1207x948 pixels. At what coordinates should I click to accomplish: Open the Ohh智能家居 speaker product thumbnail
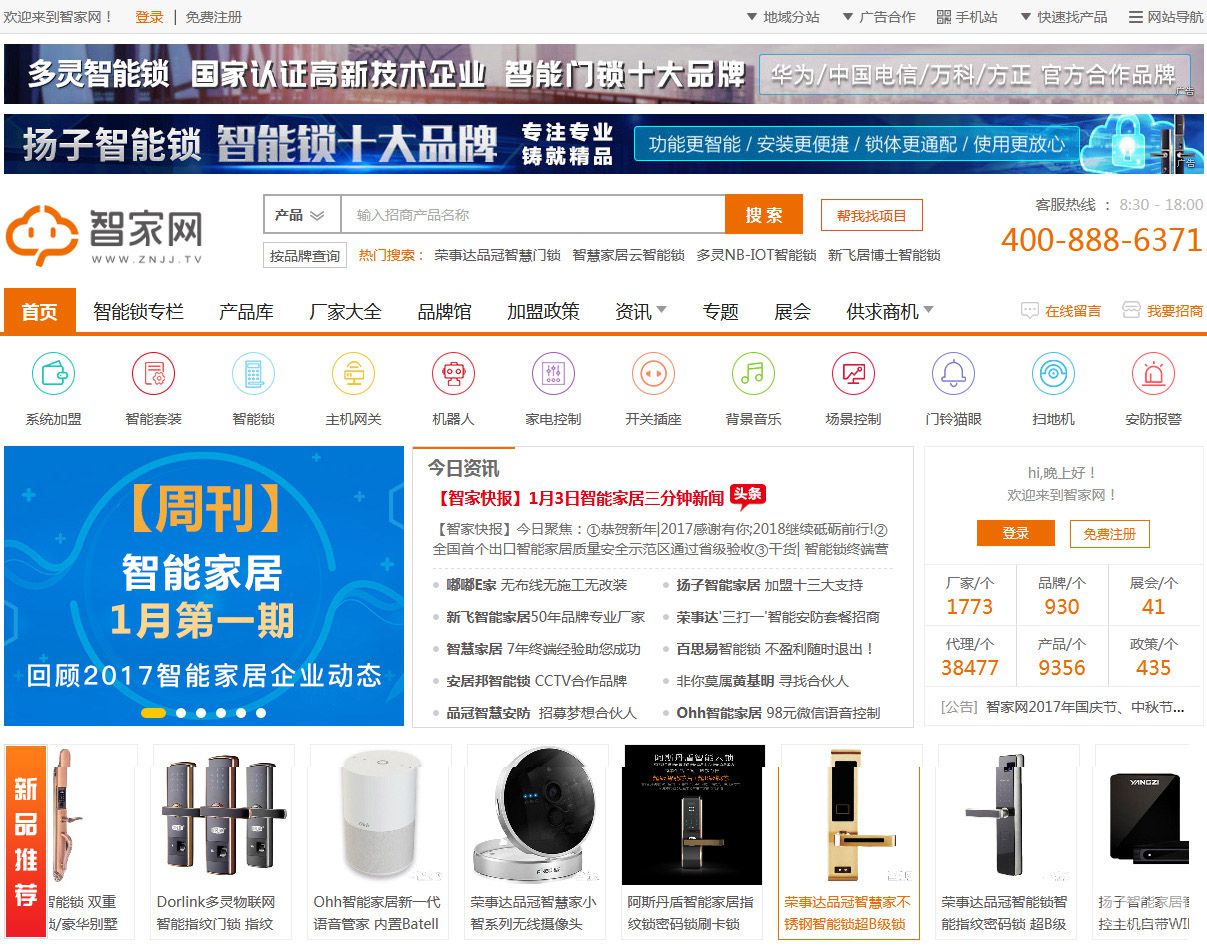[x=379, y=815]
